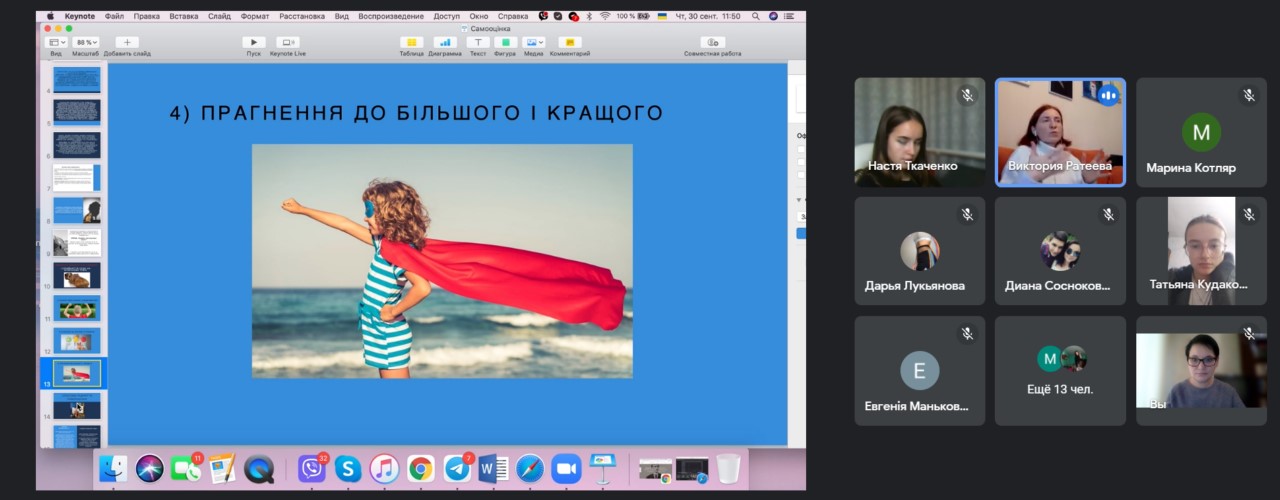Insert a table with Таблица icon
Screen dimensions: 1280x500
pos(411,43)
